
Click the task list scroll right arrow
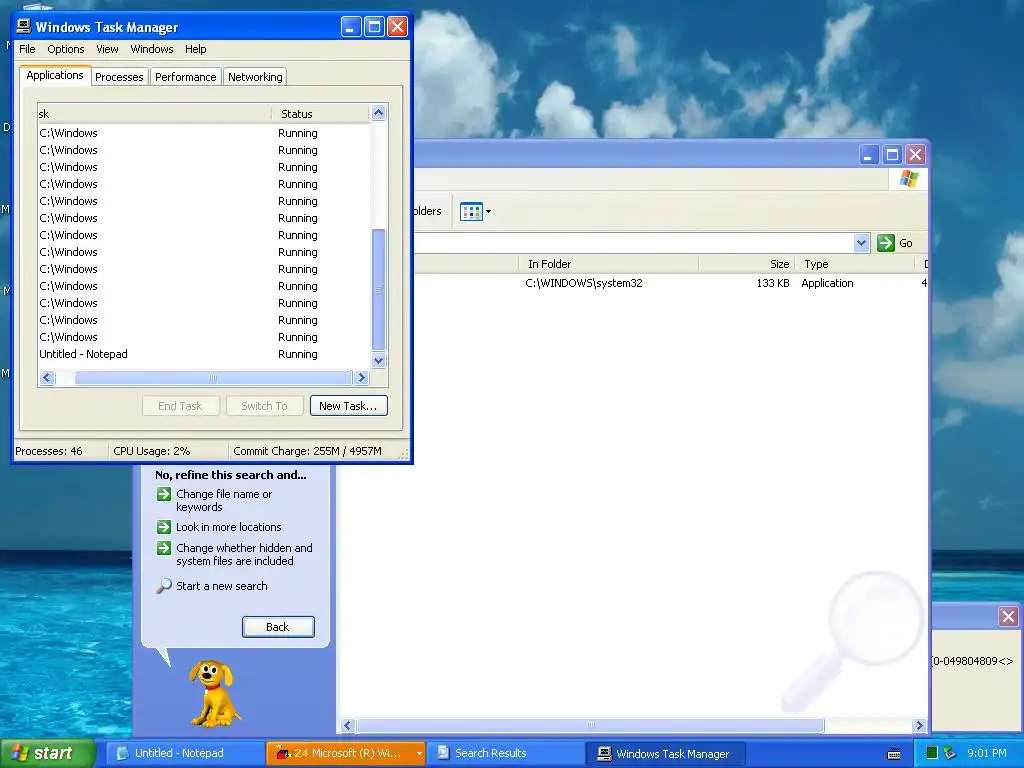coord(361,377)
